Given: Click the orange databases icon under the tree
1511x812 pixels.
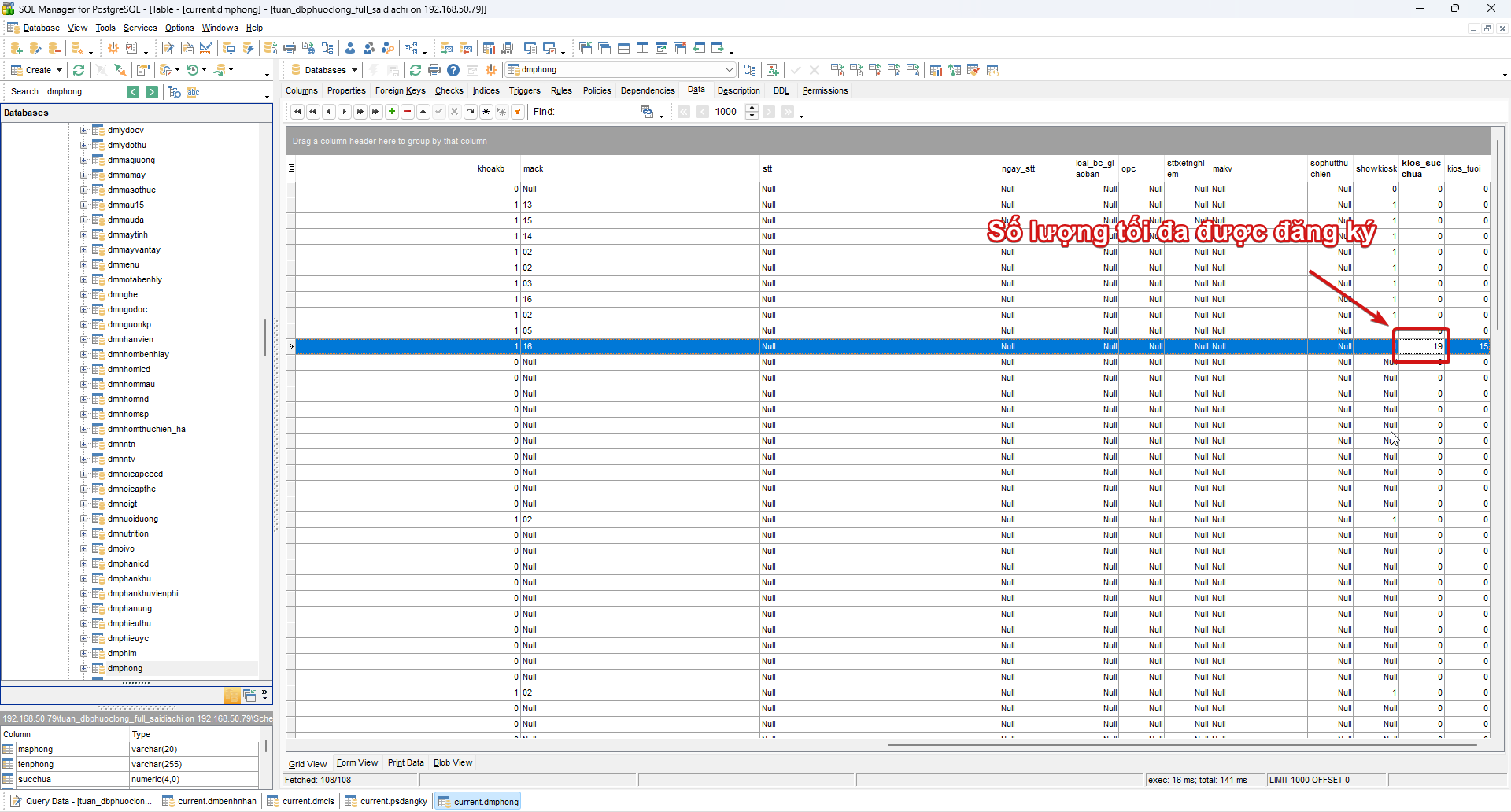Looking at the screenshot, I should [231, 696].
